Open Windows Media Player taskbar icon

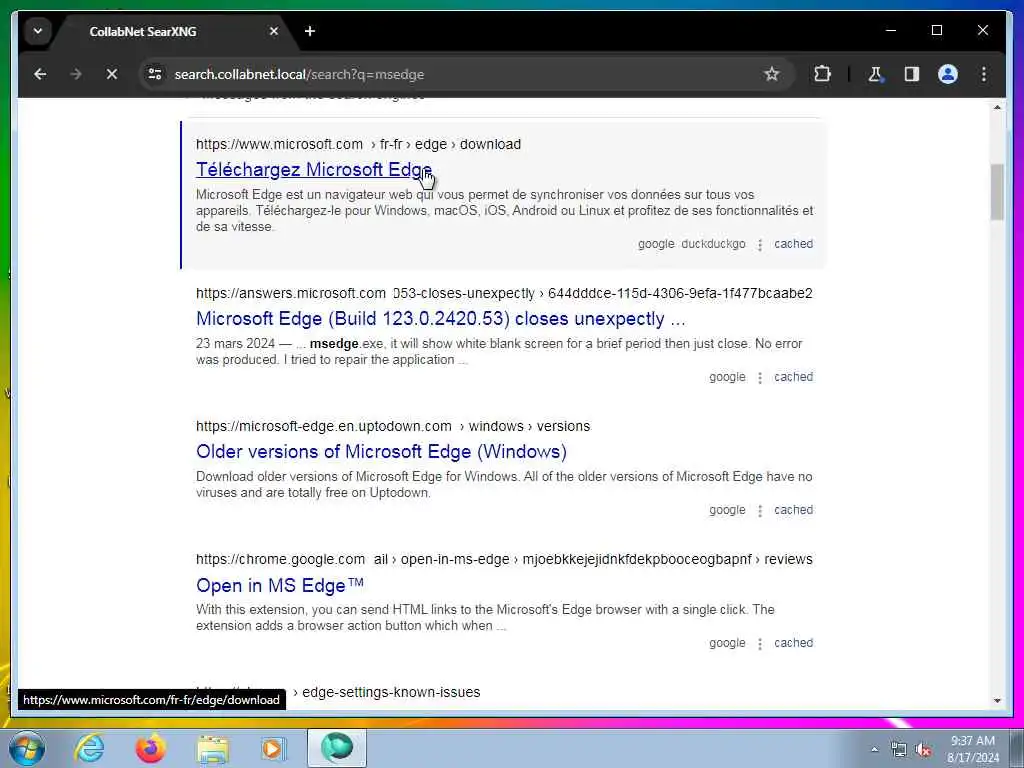[x=274, y=748]
